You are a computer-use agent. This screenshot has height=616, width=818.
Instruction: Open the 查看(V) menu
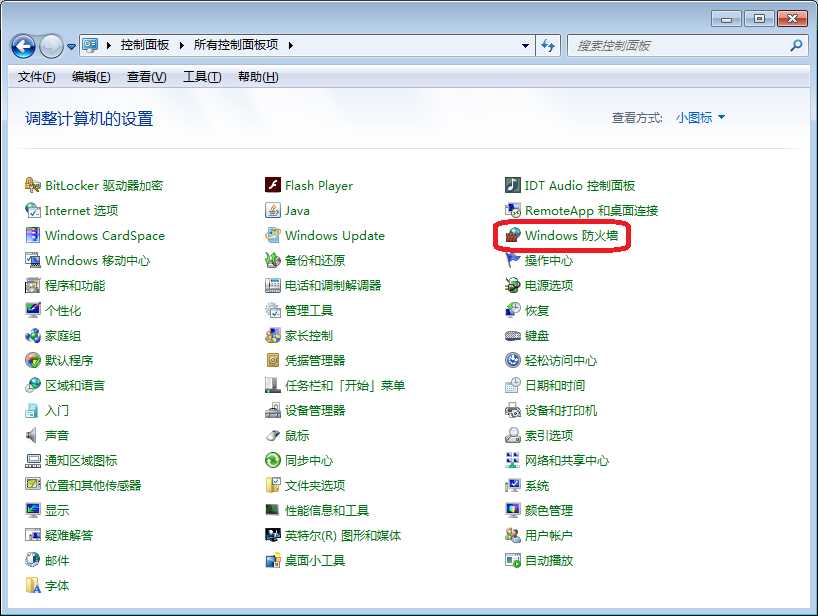coord(147,77)
